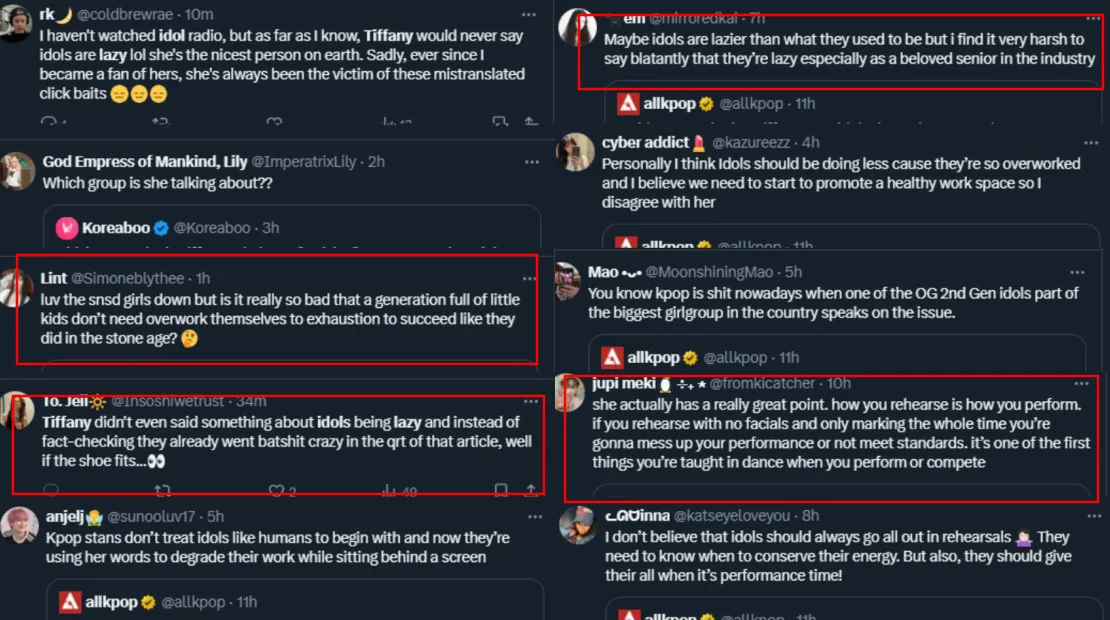Bookmark the To. Jeli tweet

pos(501,491)
